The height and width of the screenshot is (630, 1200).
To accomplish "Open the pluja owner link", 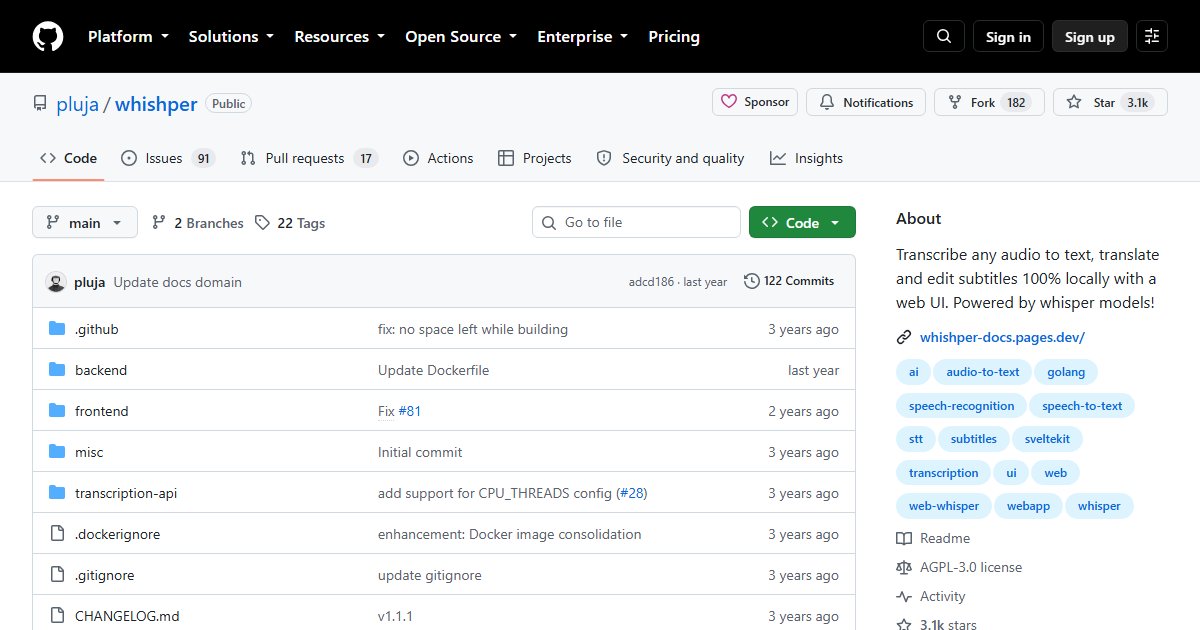I will pos(77,104).
